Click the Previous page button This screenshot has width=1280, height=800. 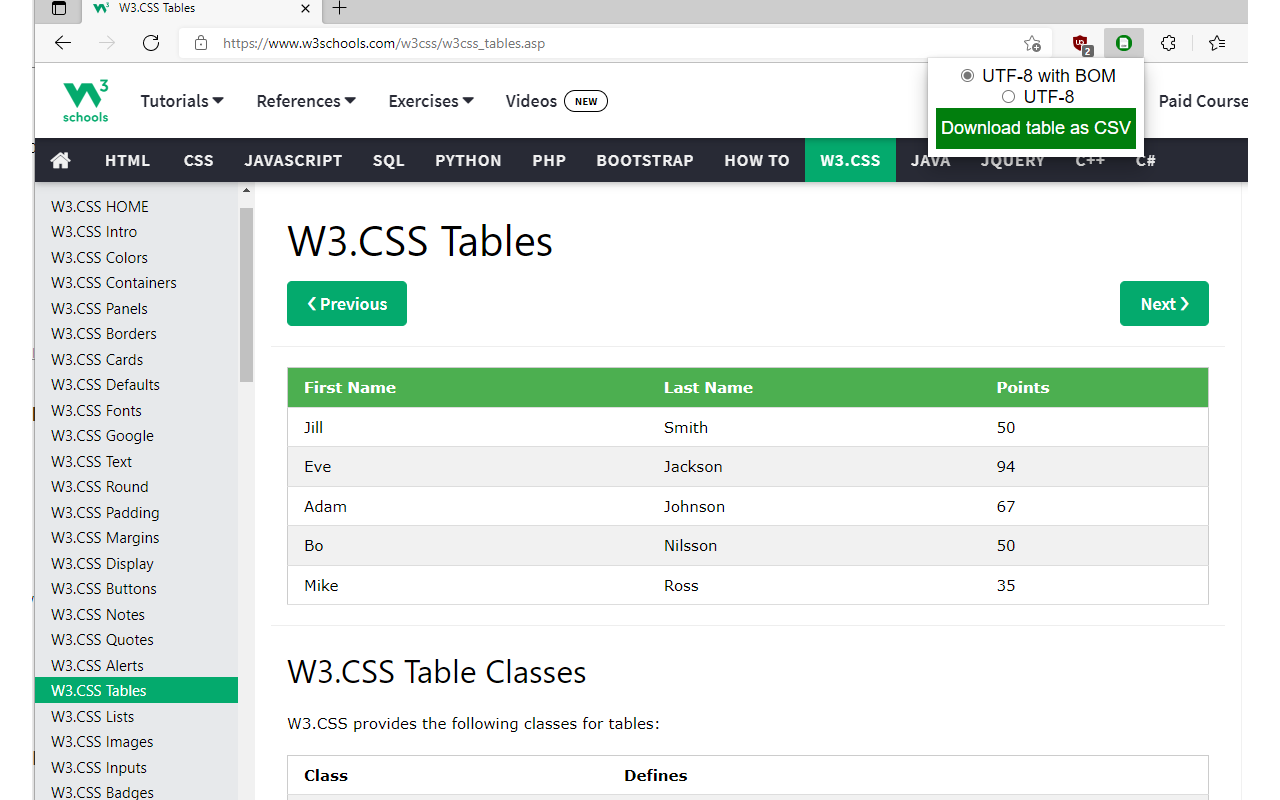point(347,304)
